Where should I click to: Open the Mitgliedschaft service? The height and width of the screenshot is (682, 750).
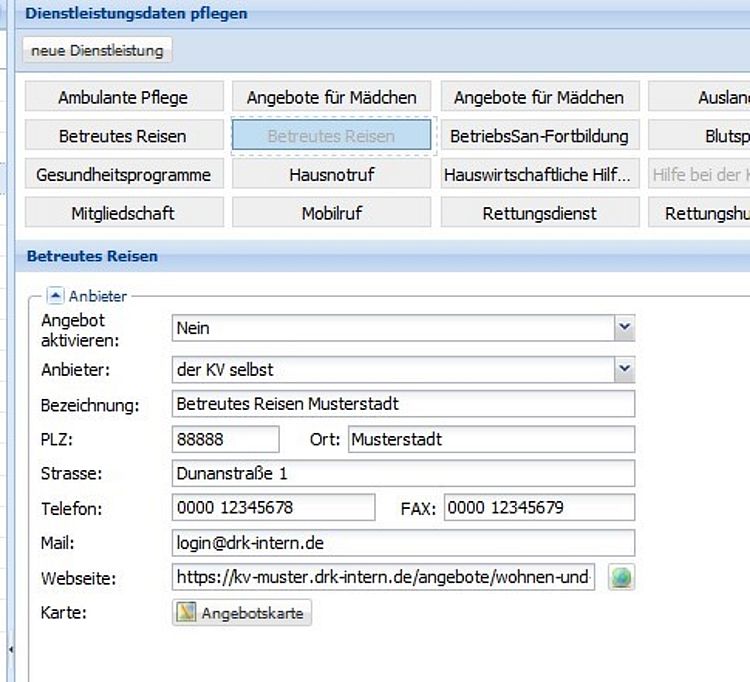point(123,212)
